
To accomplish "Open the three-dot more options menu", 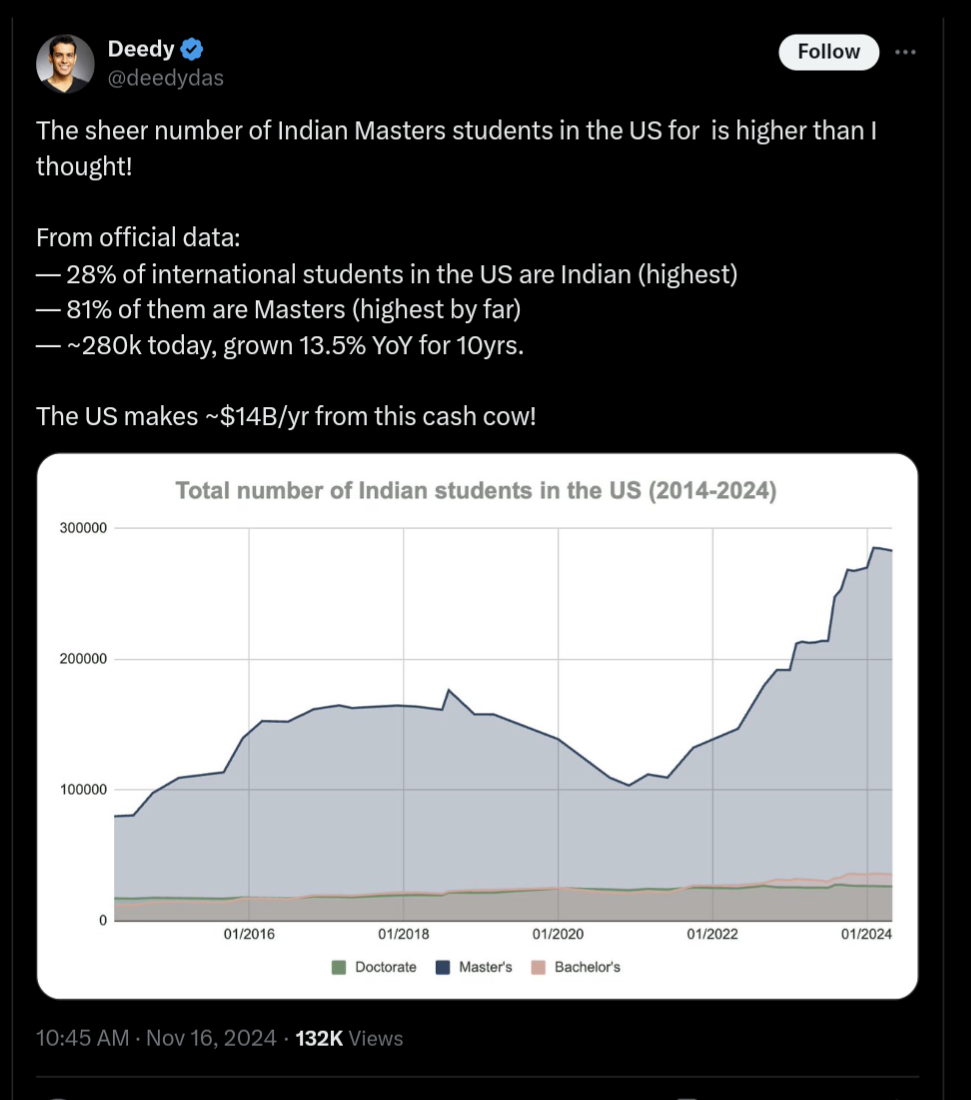I will coord(905,52).
